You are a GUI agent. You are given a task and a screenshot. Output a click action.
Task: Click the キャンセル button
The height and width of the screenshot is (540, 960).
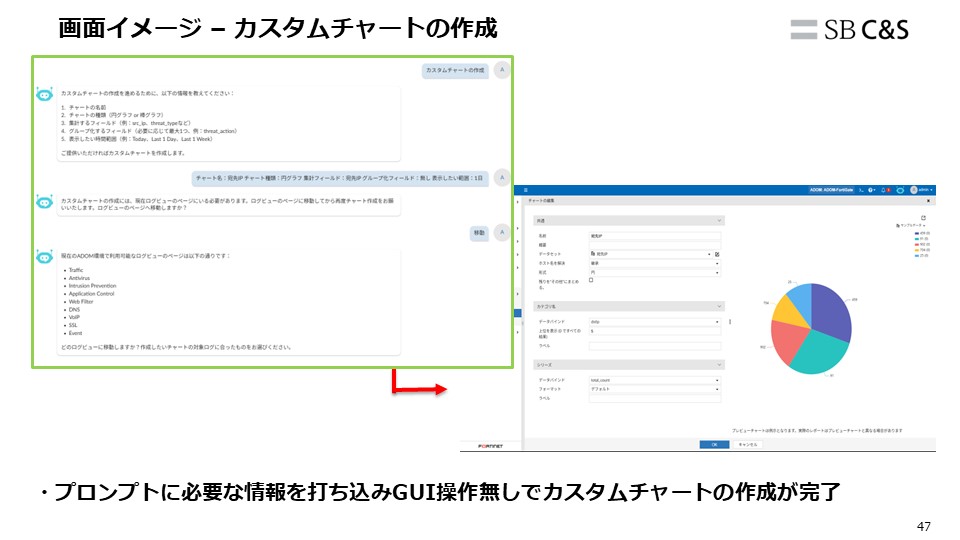coord(748,444)
